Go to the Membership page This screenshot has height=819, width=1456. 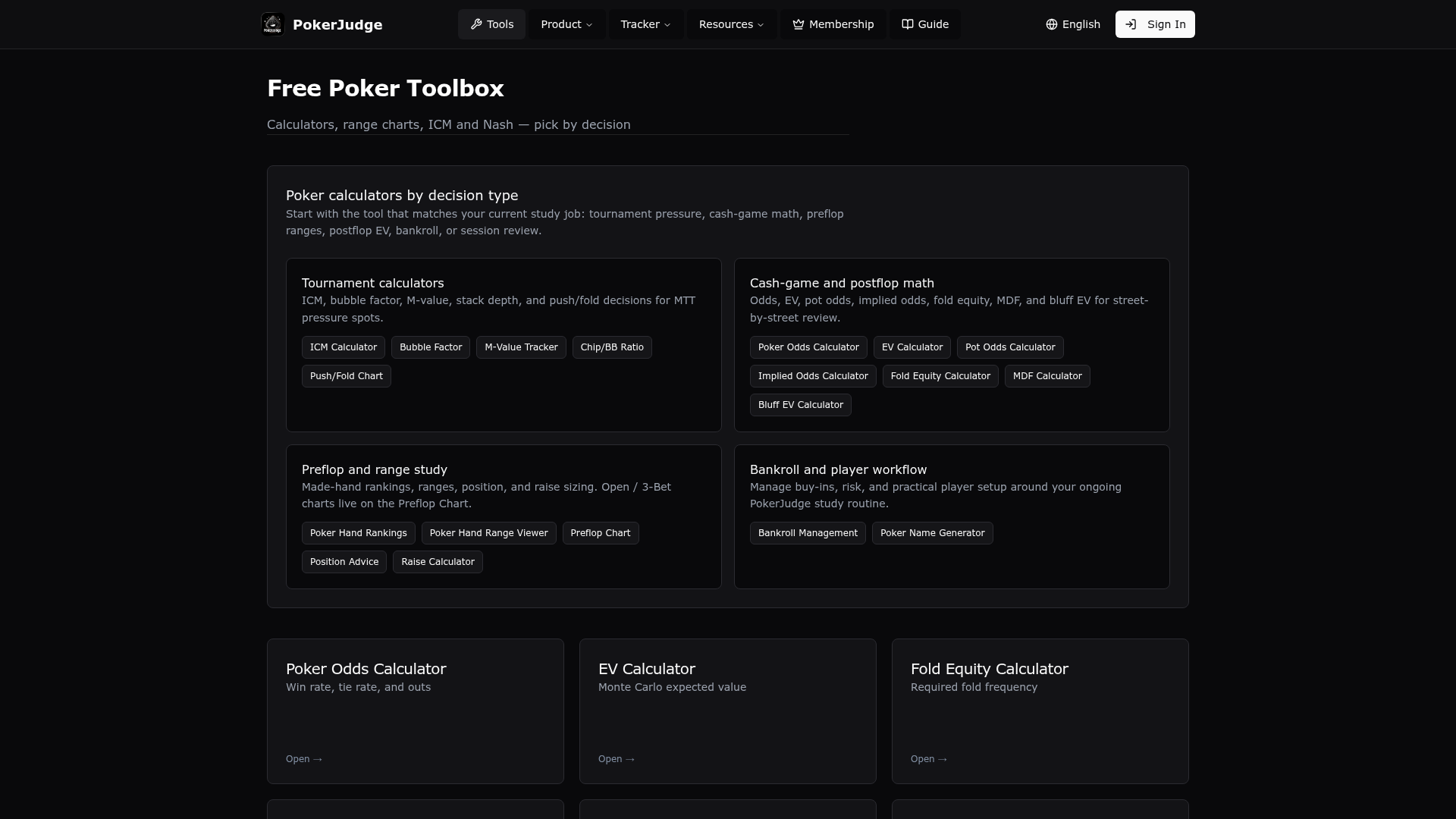coord(833,24)
